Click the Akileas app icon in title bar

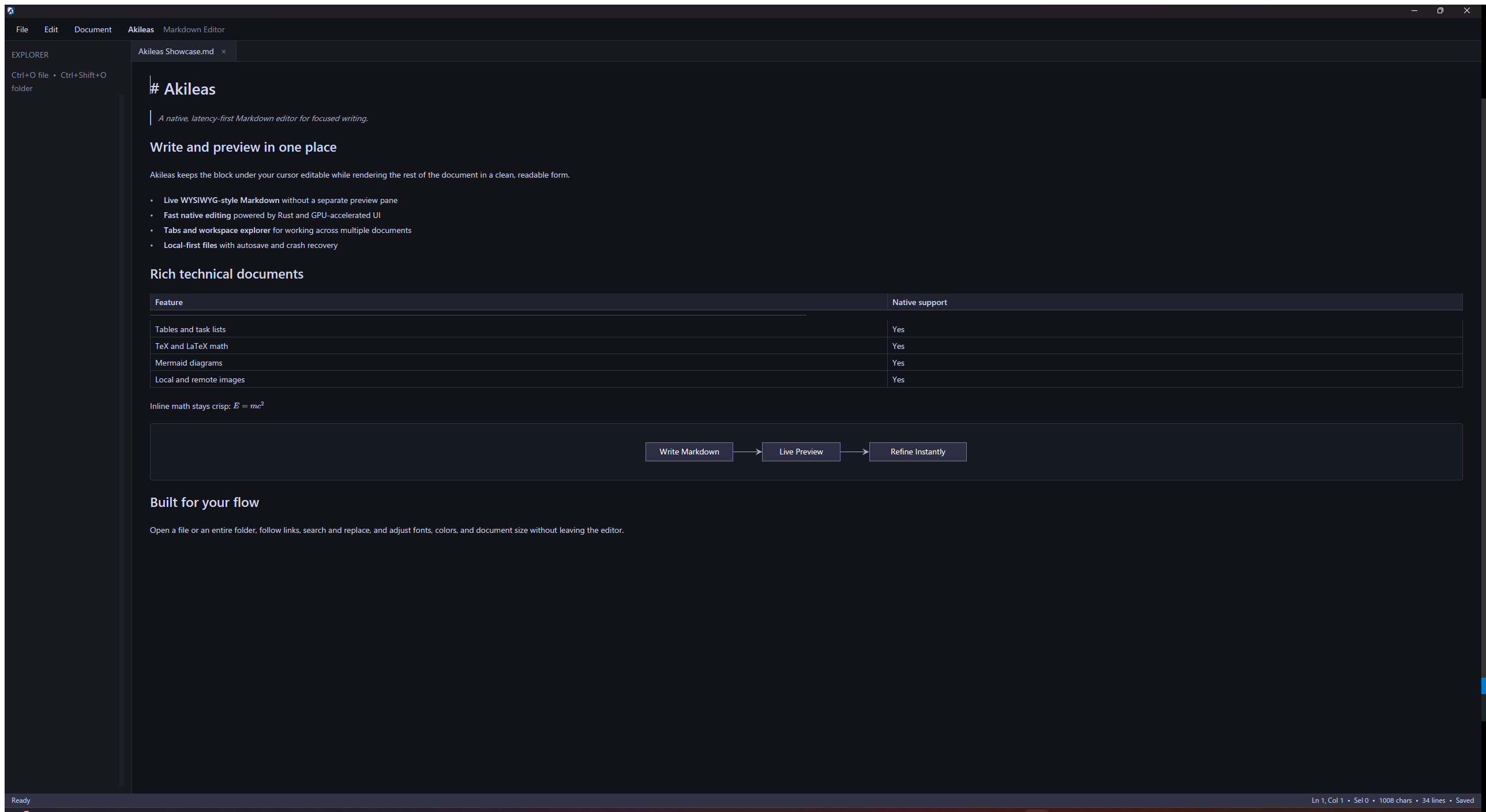[x=10, y=10]
